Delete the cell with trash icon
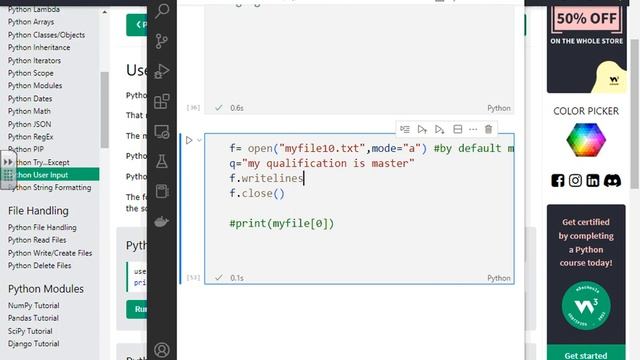 489,129
